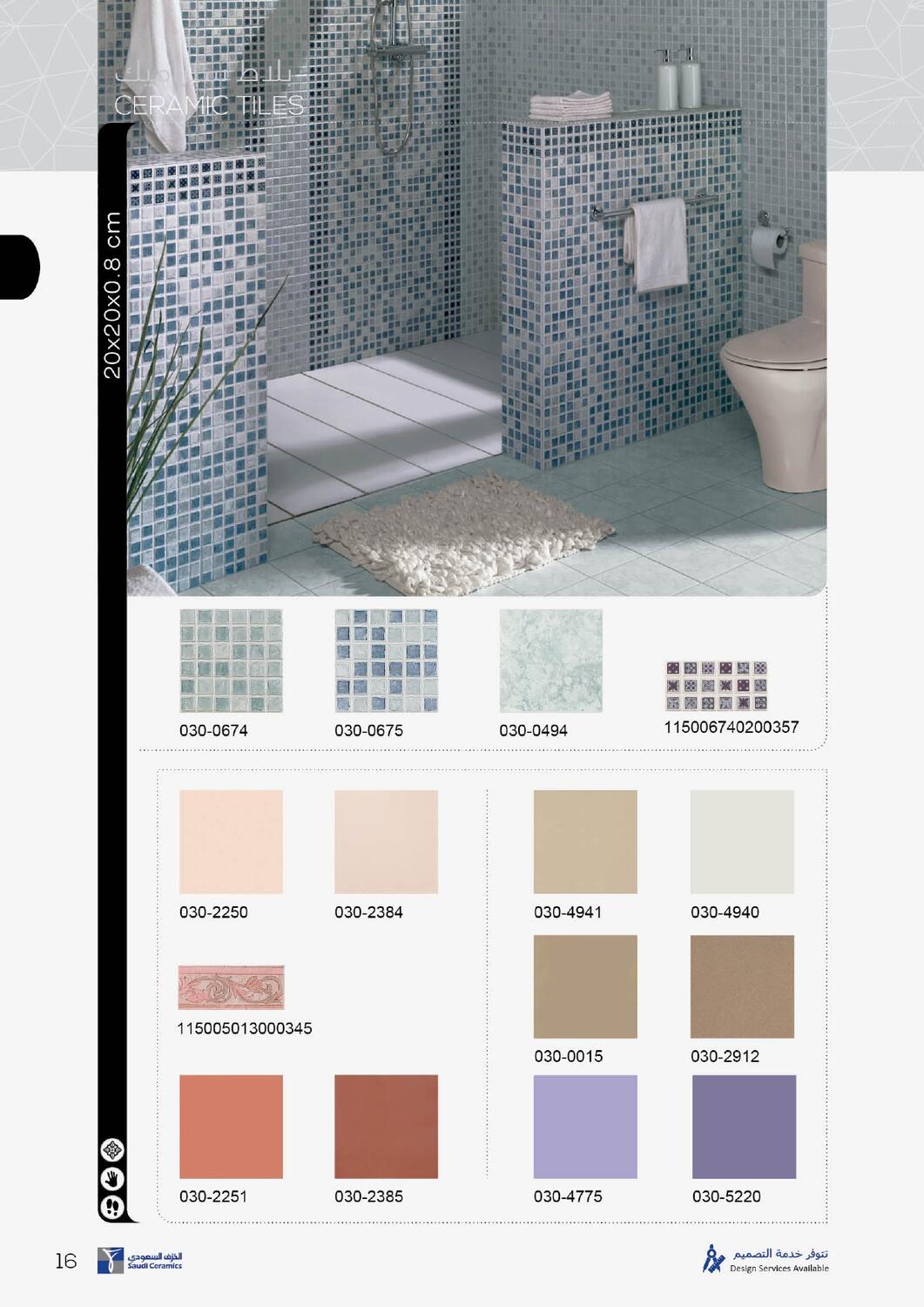Viewport: 924px width, 1307px height.
Task: Click the bathroom mosaic photo
Action: tap(476, 298)
